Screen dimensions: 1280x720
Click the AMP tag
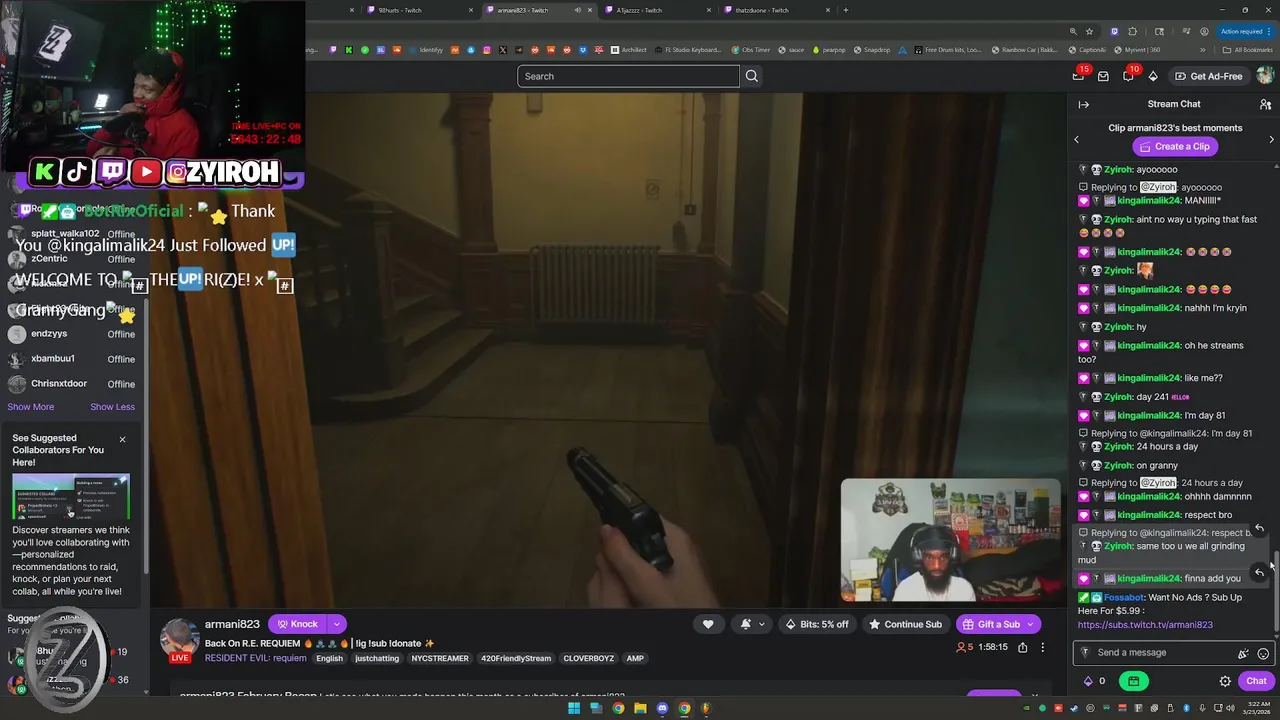click(x=635, y=658)
